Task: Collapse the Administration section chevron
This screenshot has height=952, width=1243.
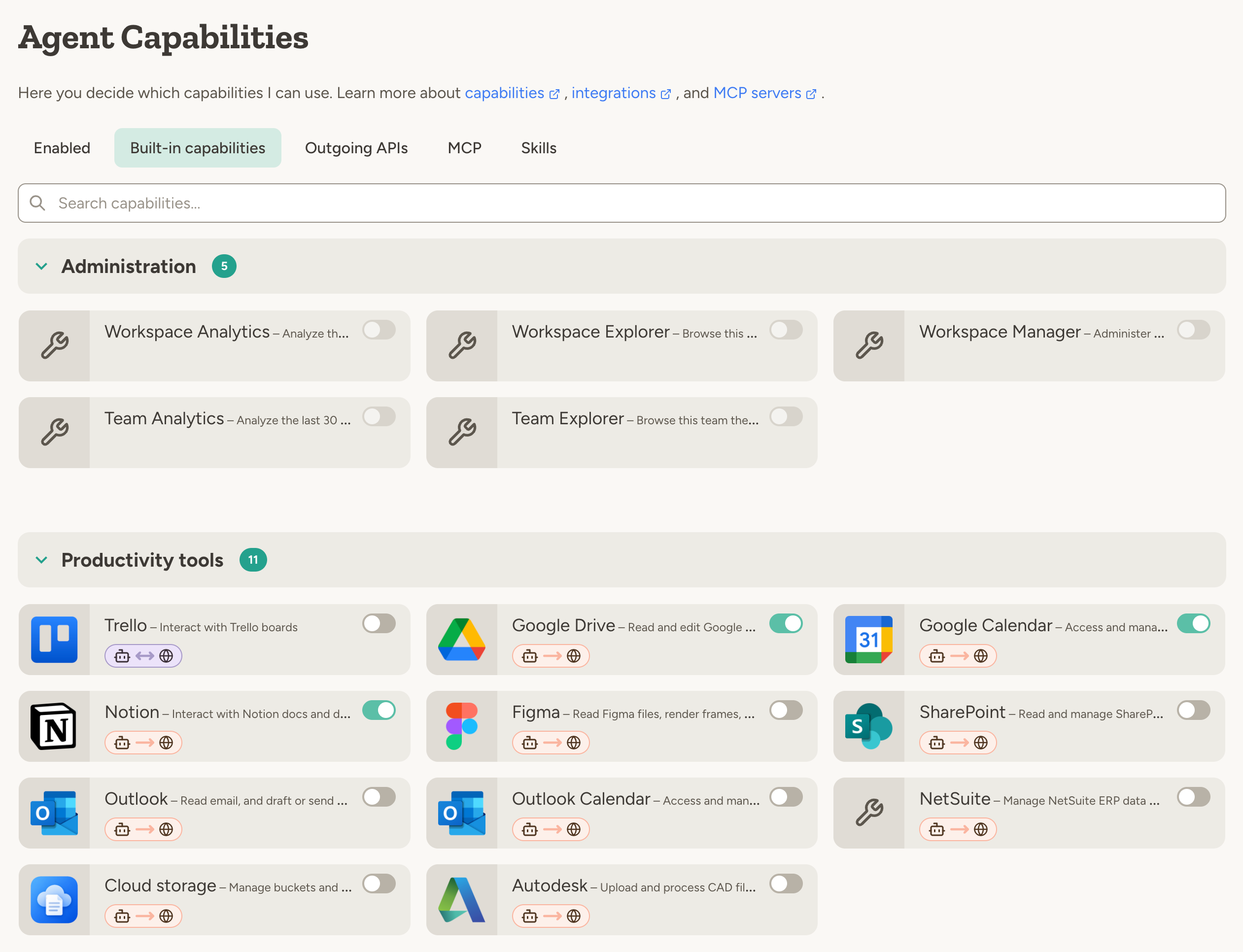Action: click(41, 266)
